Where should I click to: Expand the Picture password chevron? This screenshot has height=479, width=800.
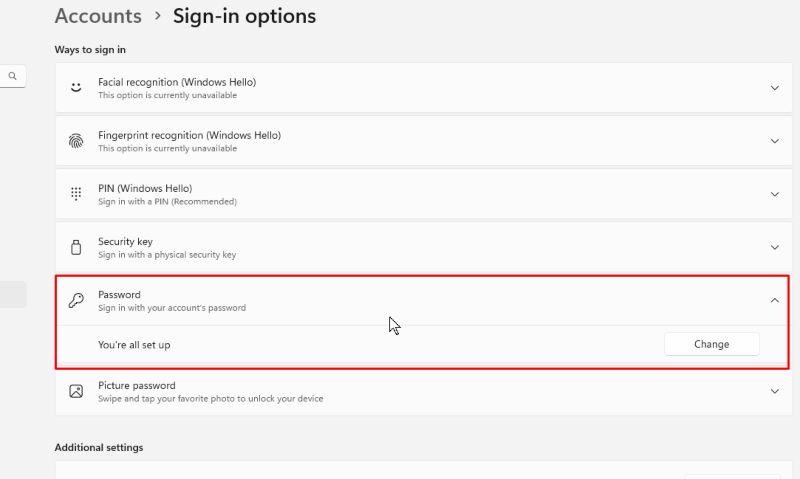[774, 391]
